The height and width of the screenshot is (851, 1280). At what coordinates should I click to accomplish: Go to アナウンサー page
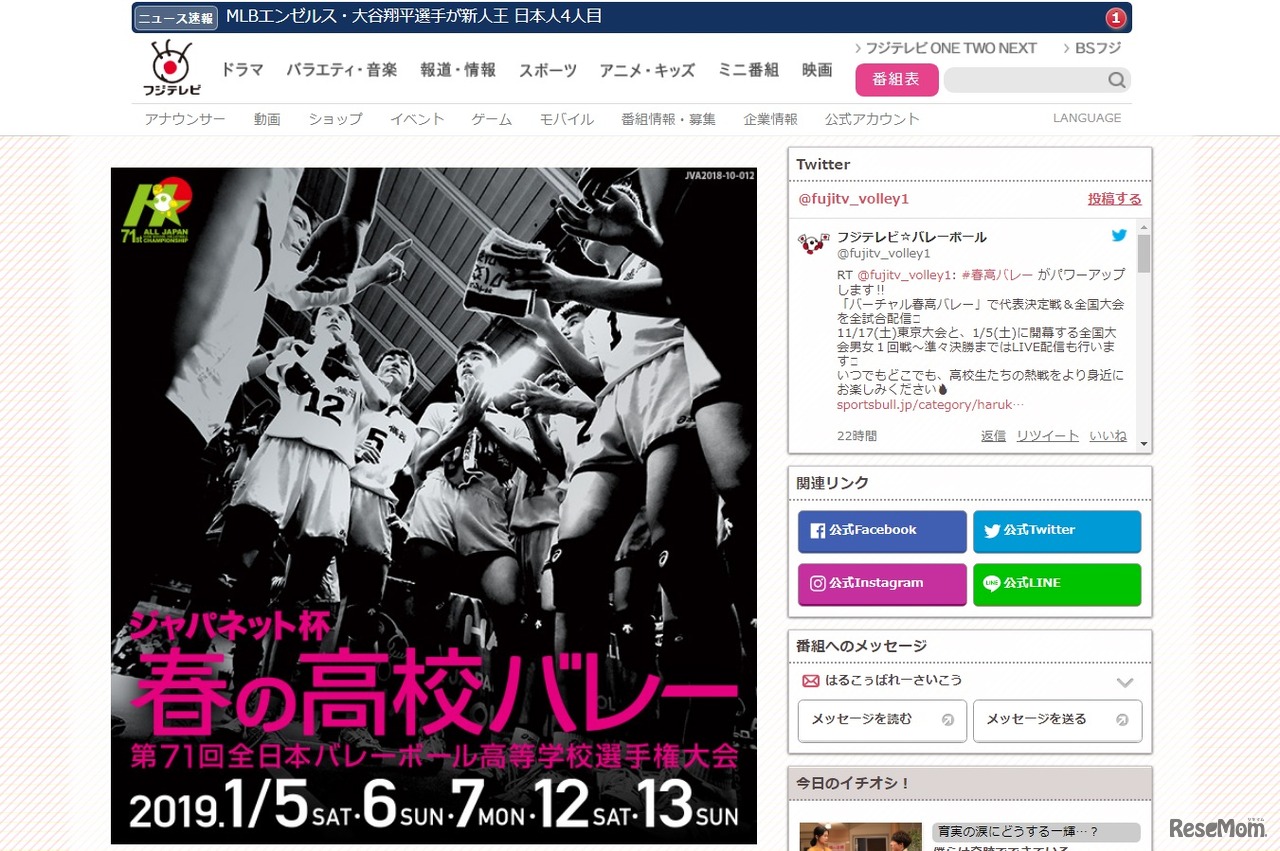tap(185, 119)
